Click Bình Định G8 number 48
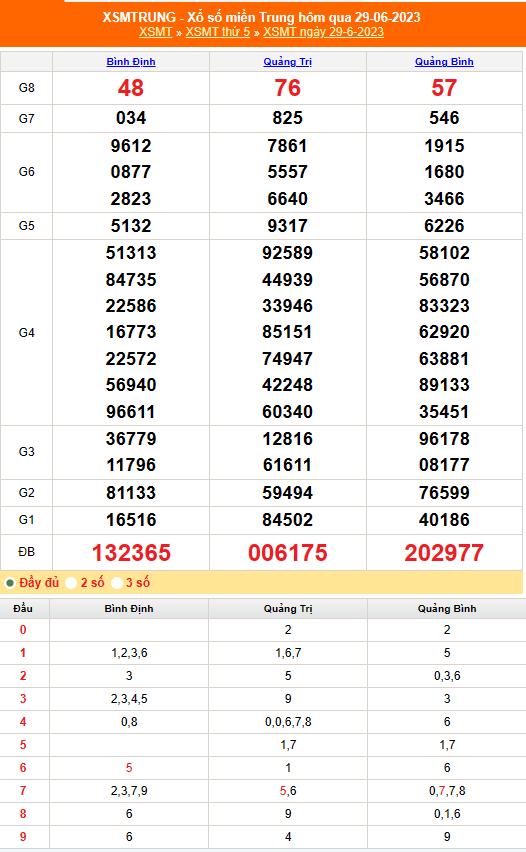This screenshot has width=526, height=852. pos(131,88)
